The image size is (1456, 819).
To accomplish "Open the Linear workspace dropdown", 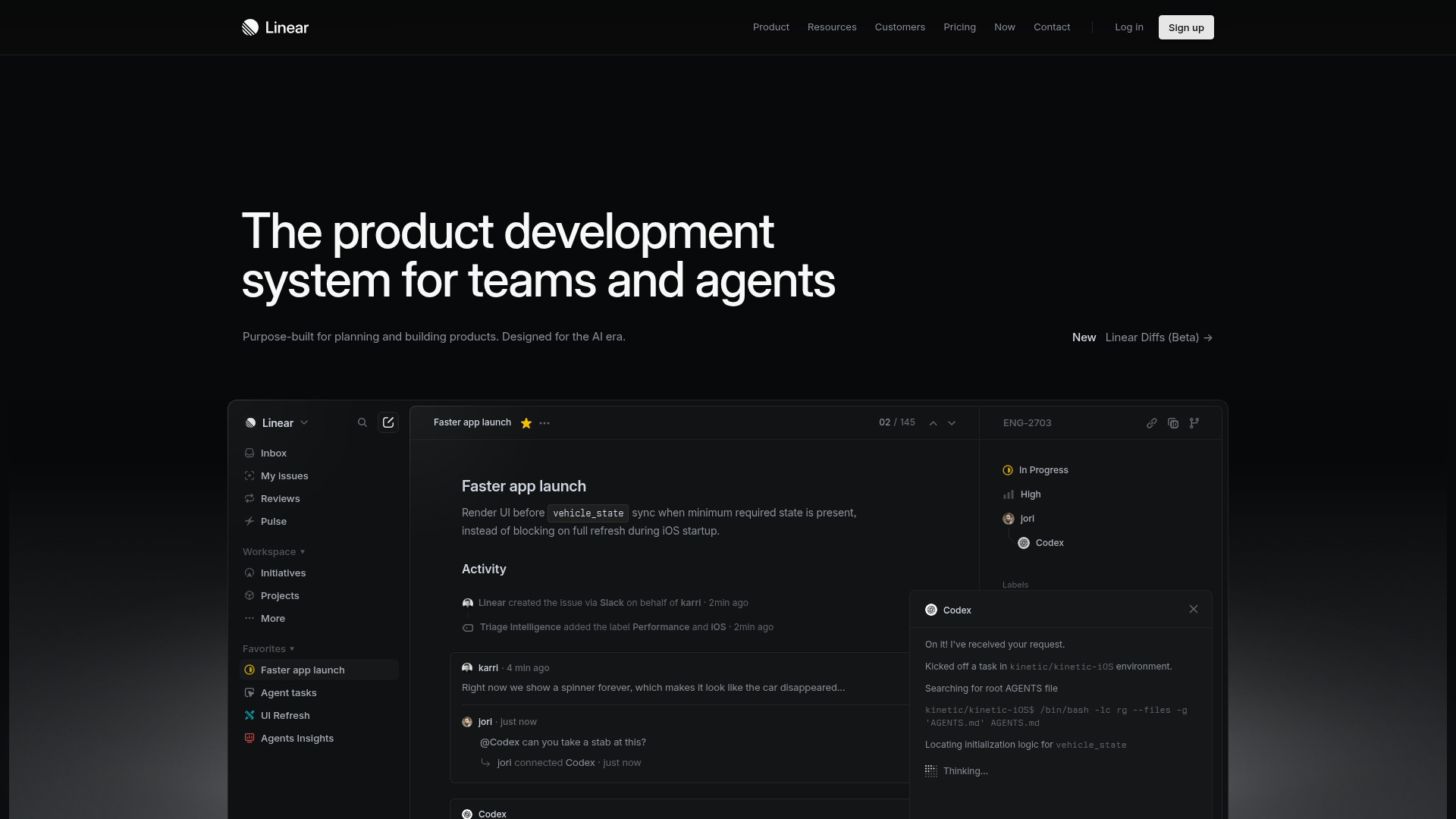I will pos(277,423).
